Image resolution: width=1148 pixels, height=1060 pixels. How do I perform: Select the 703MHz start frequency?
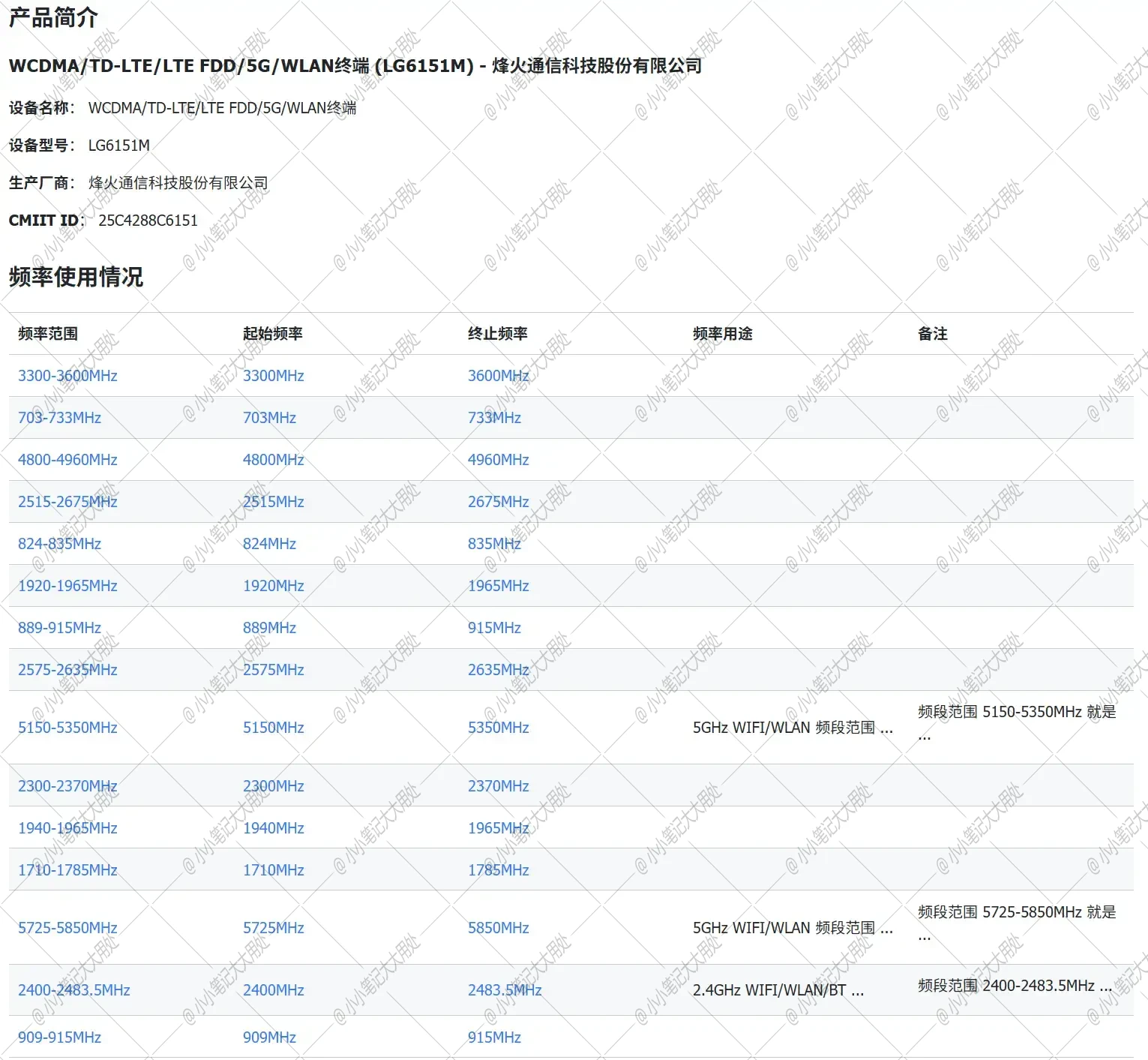click(x=269, y=418)
